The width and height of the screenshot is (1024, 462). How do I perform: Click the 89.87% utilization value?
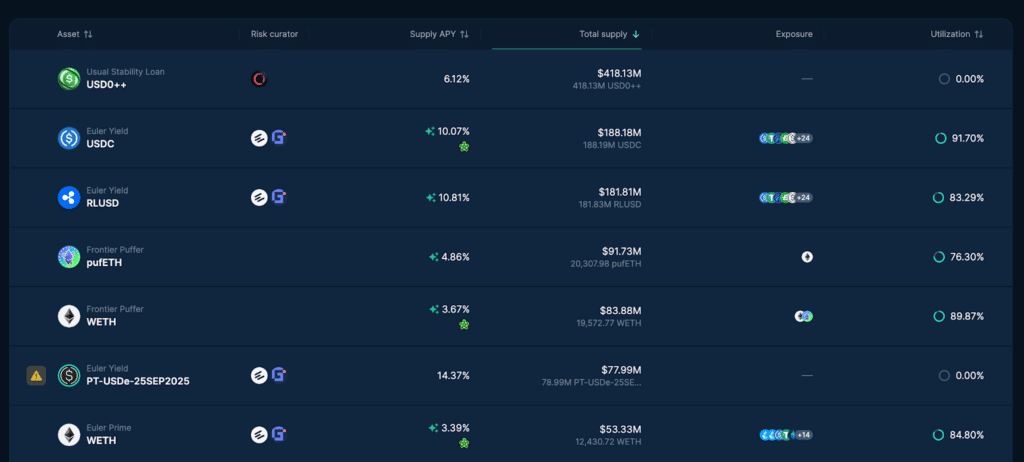point(967,316)
